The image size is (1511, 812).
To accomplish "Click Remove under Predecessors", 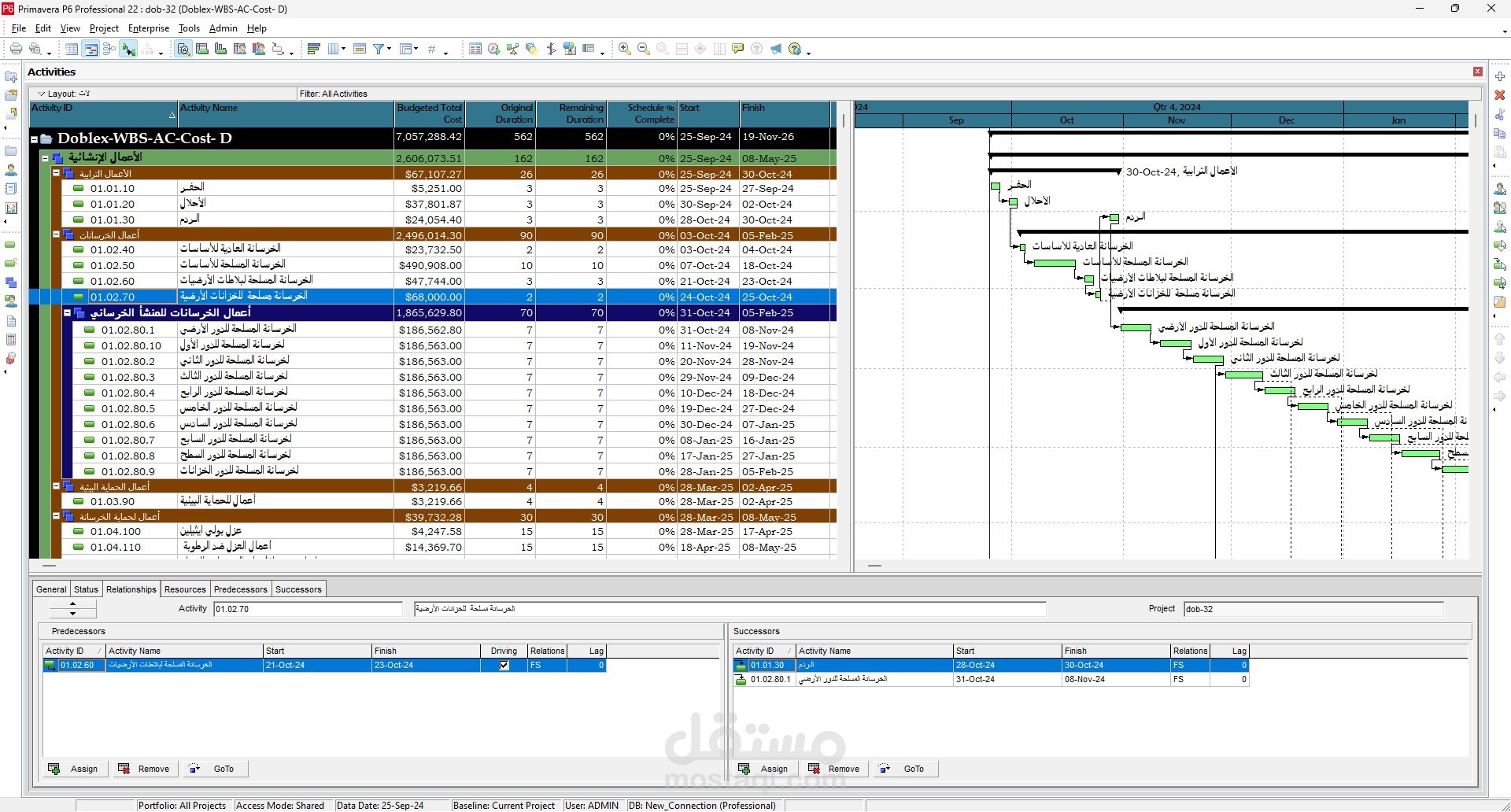I will coord(144,769).
